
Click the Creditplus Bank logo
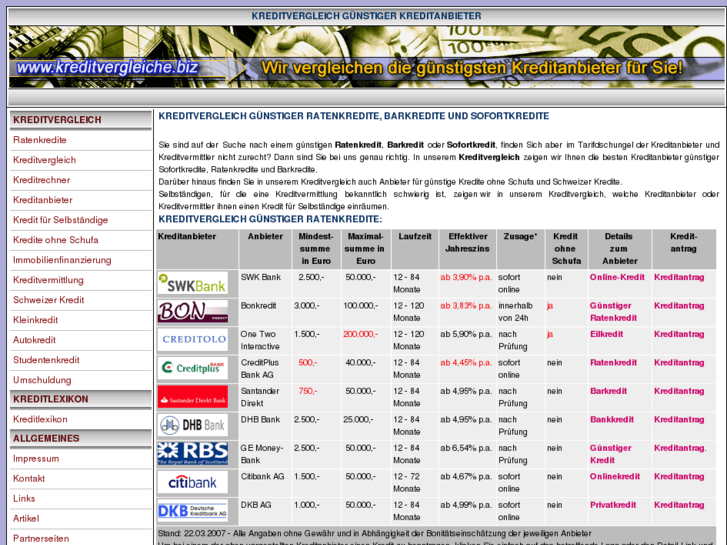pos(192,368)
